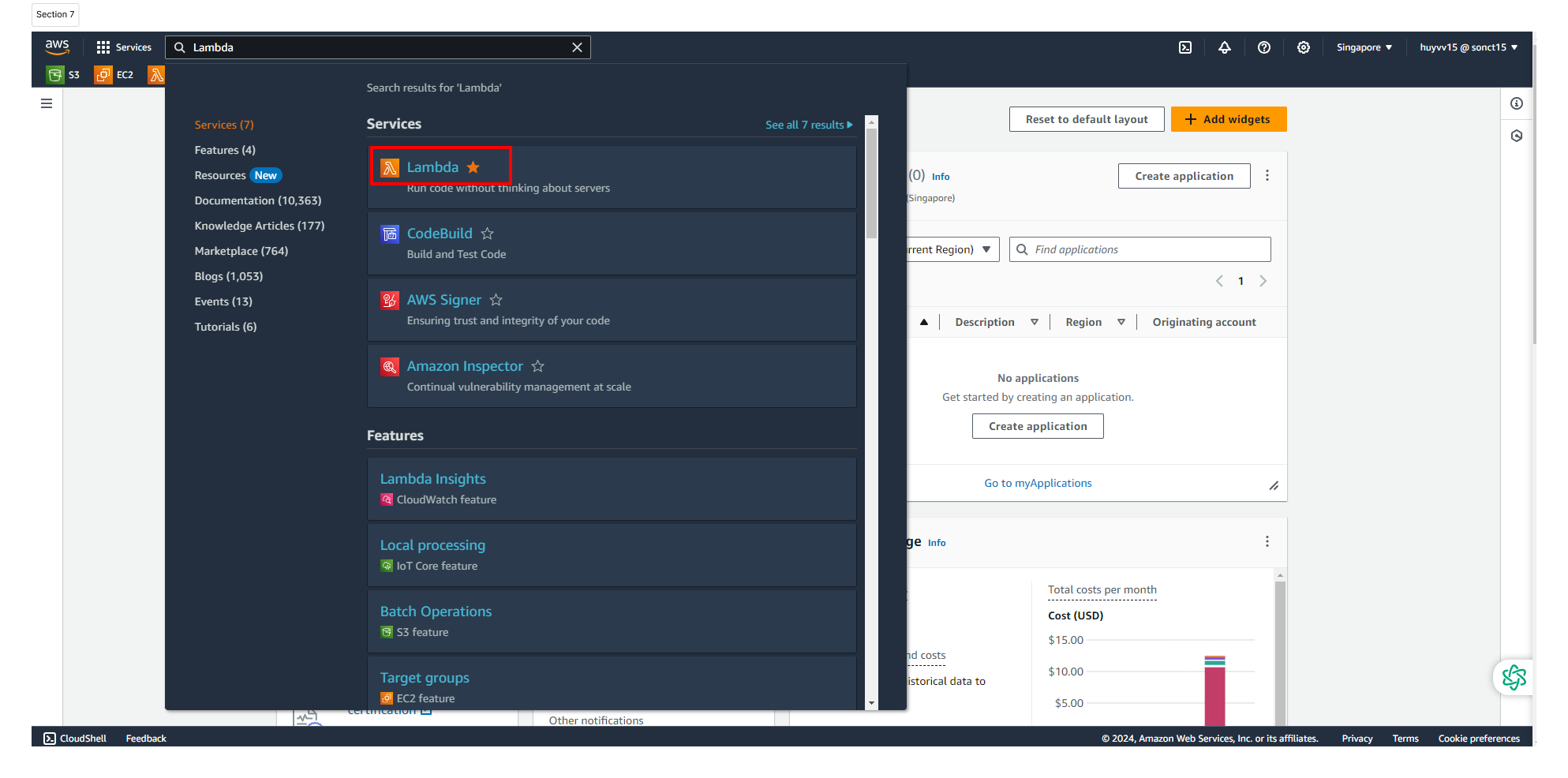Open the Lambda Insights feature
Screen dimensions: 1568x778
coord(433,479)
